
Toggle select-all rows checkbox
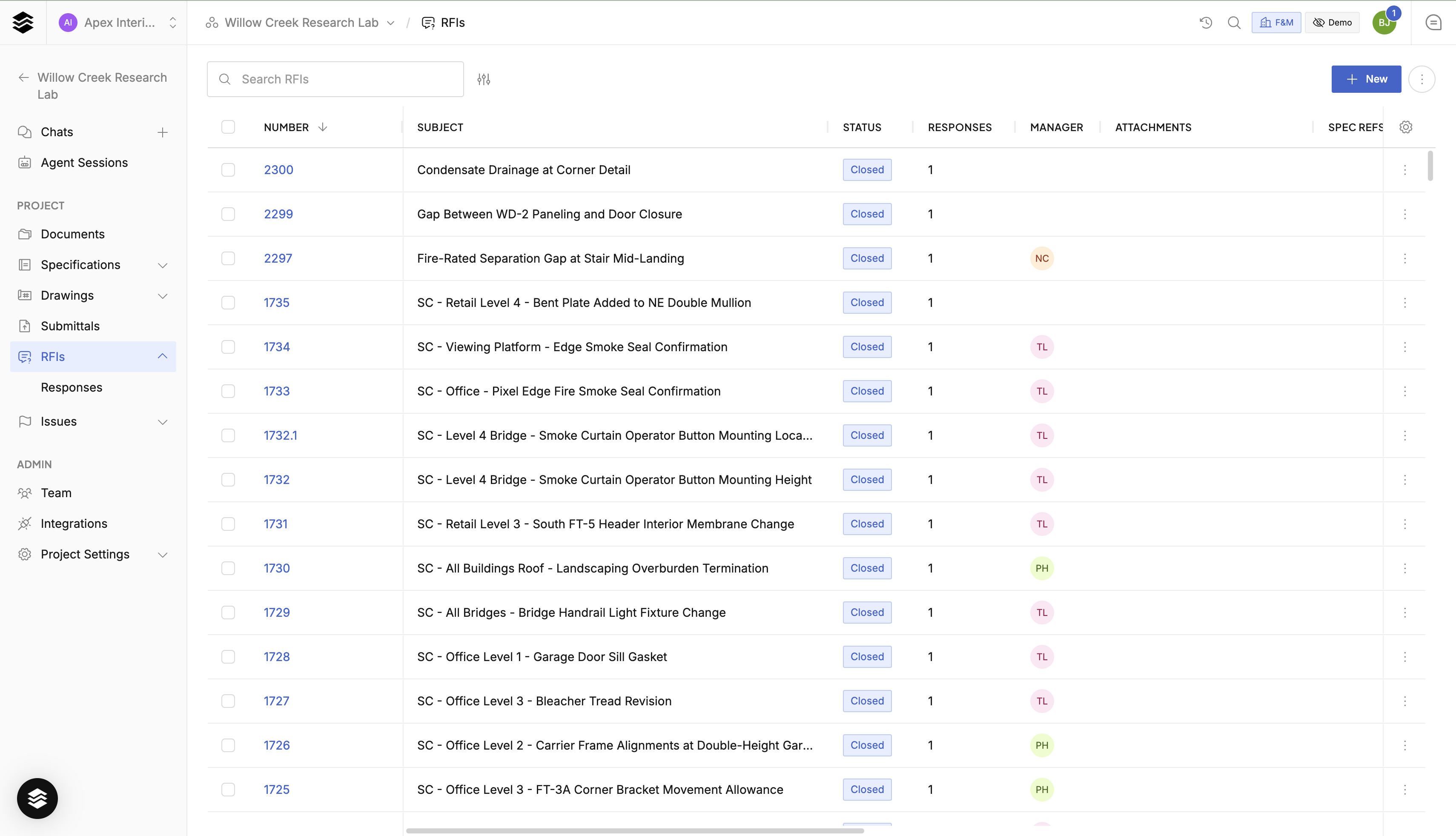228,127
